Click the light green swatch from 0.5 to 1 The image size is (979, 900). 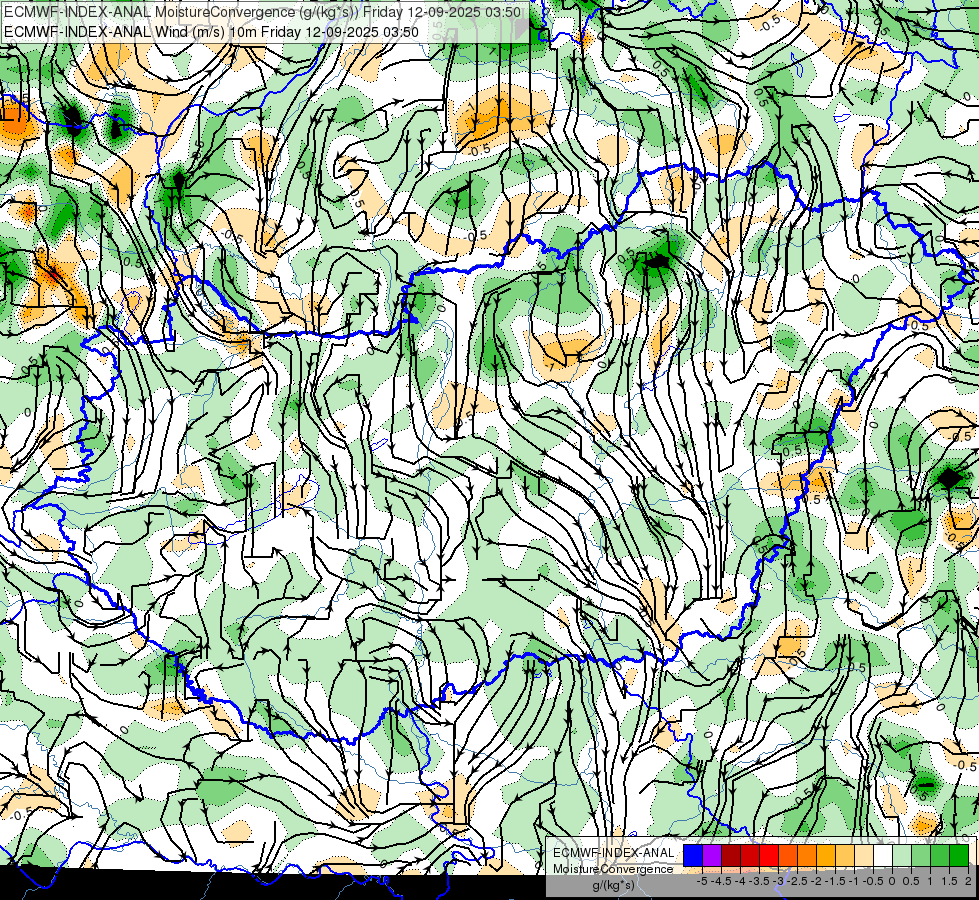pyautogui.click(x=921, y=855)
